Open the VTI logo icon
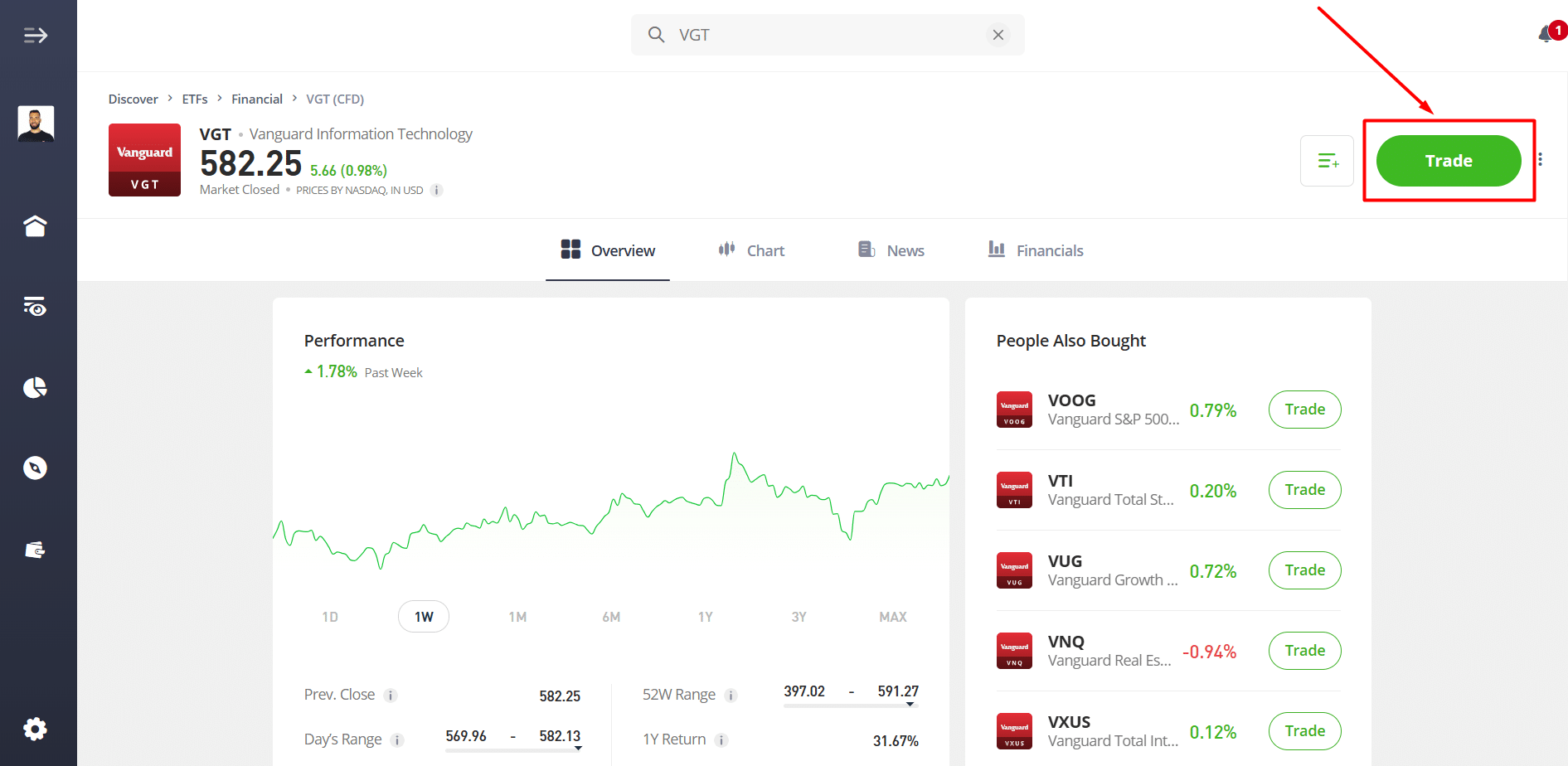 1014,490
